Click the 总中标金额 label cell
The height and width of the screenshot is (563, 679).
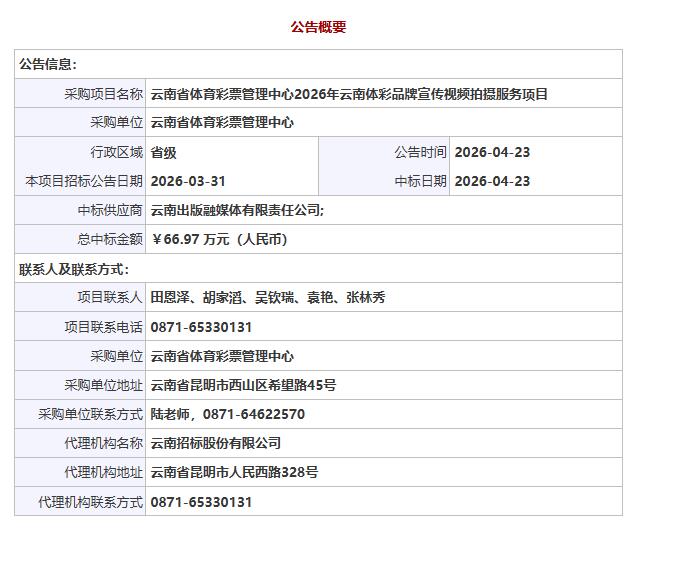(110, 240)
